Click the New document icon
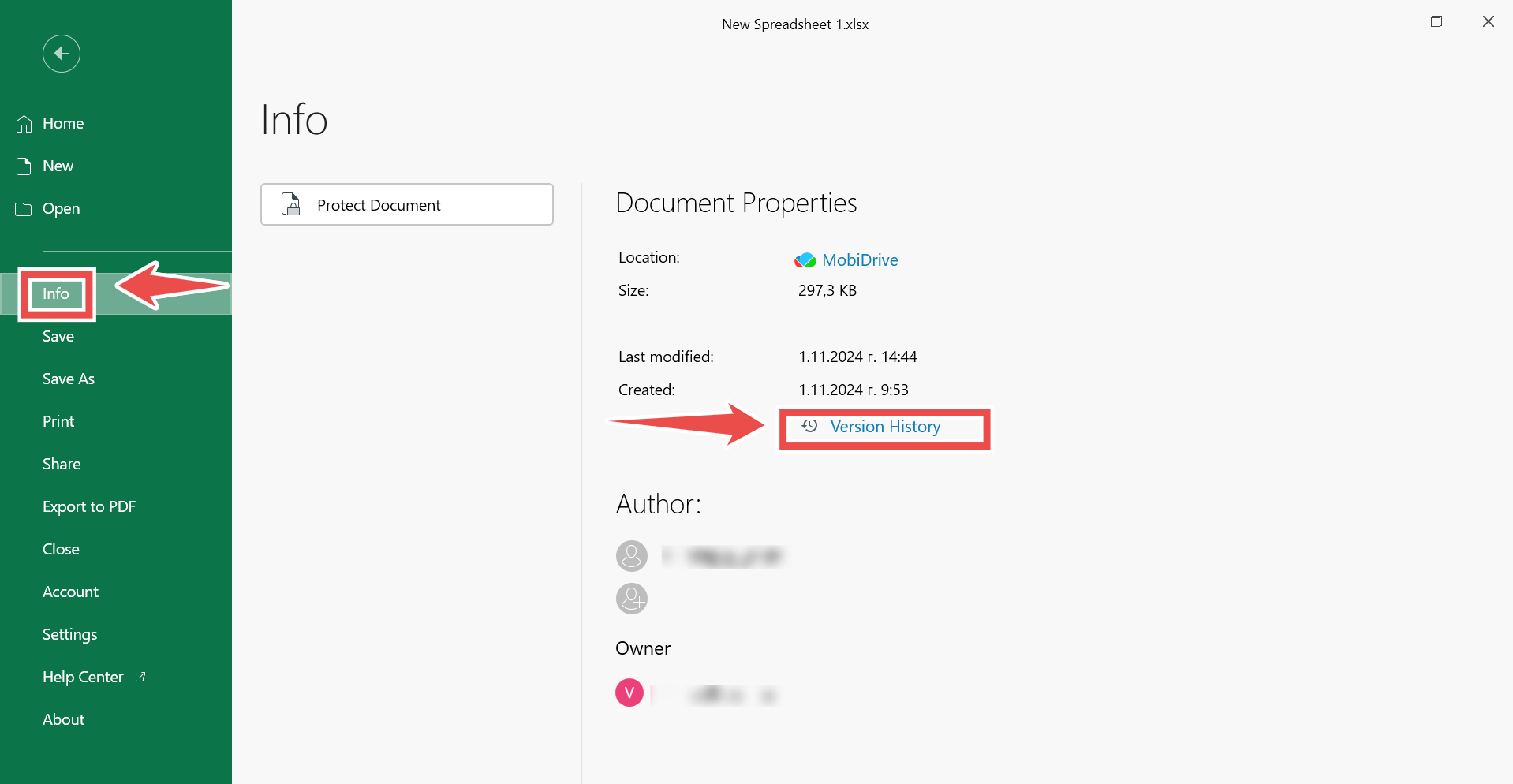 click(x=24, y=166)
